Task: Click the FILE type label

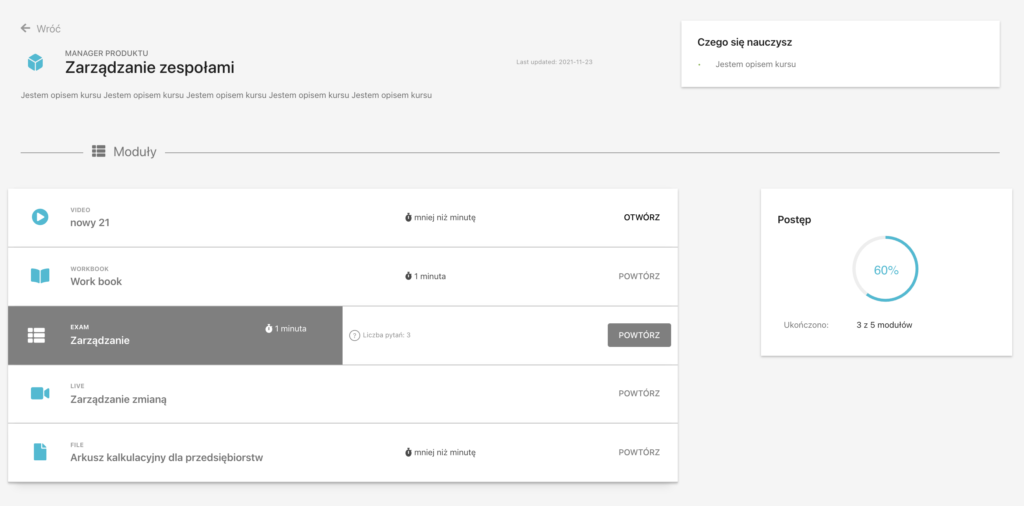Action: coord(77,445)
